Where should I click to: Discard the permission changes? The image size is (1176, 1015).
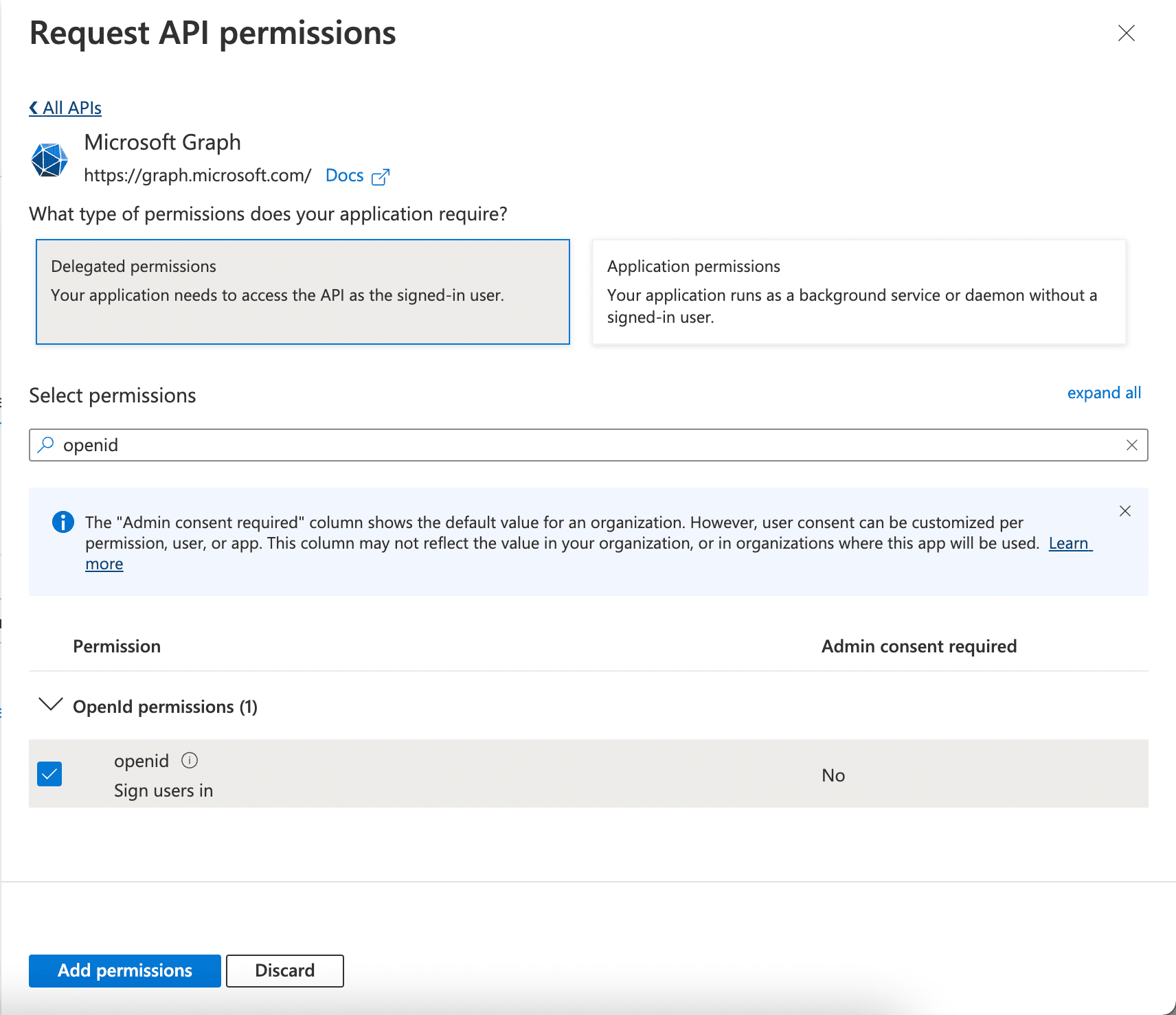[x=284, y=970]
